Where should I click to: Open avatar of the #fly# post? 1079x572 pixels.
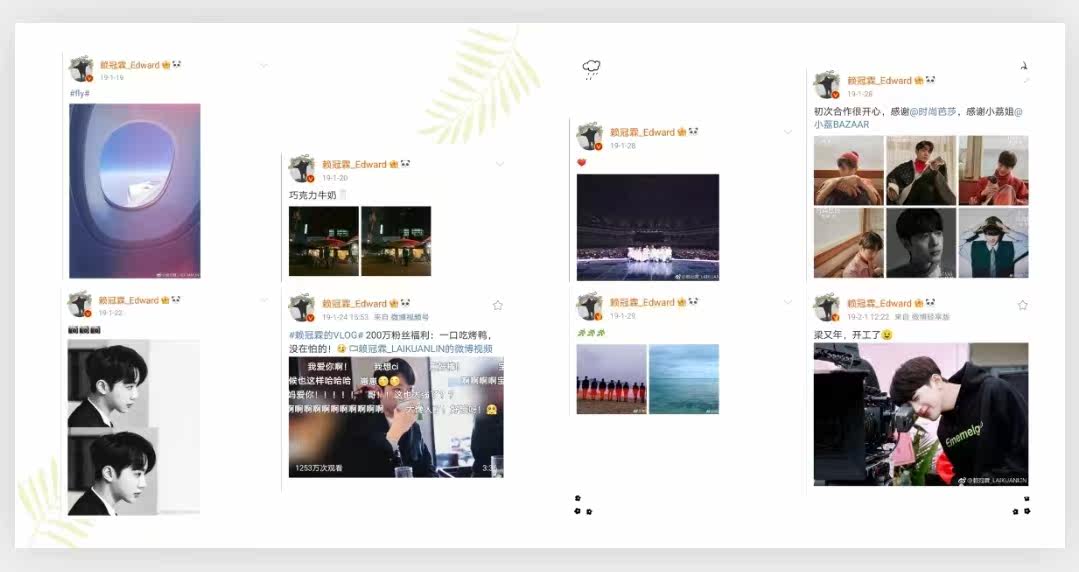[81, 68]
